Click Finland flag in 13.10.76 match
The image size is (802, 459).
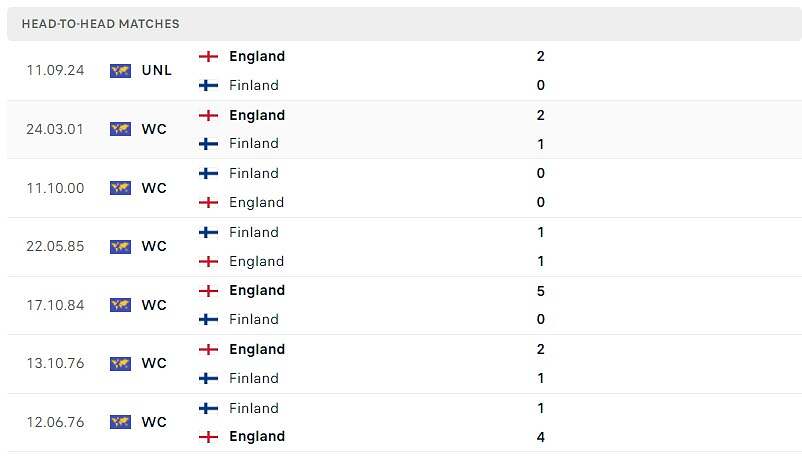(208, 379)
